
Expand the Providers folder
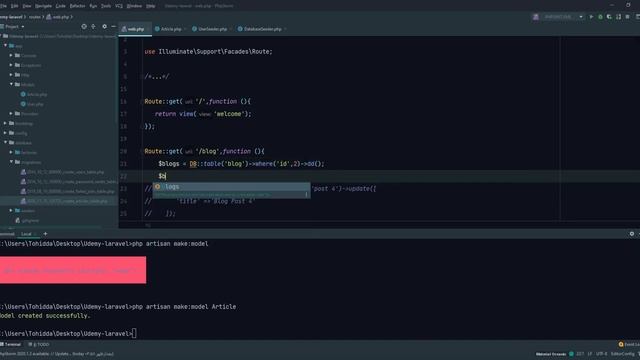click(x=11, y=114)
